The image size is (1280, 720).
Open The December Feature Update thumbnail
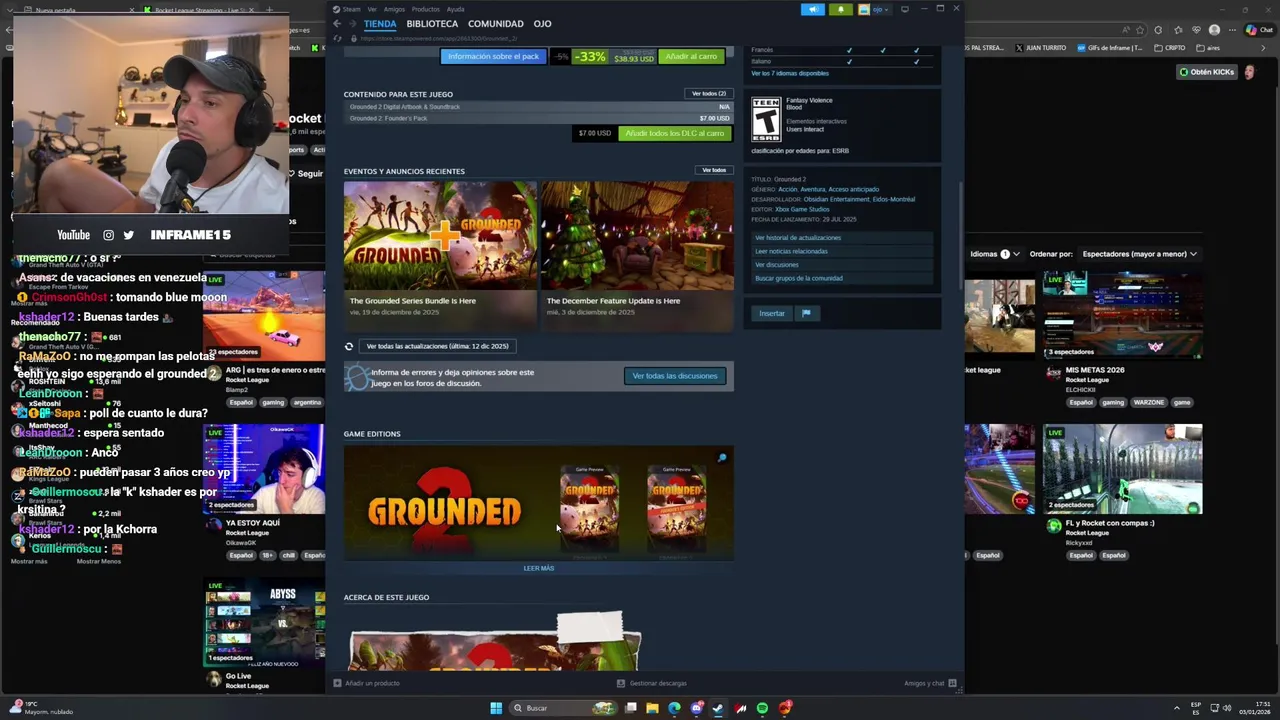(637, 235)
